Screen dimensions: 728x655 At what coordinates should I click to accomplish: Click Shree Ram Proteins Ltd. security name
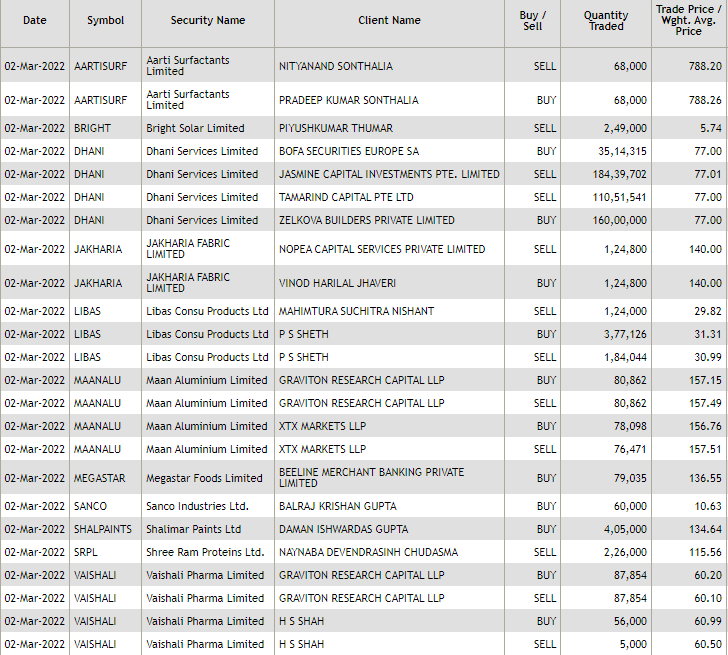pos(205,552)
